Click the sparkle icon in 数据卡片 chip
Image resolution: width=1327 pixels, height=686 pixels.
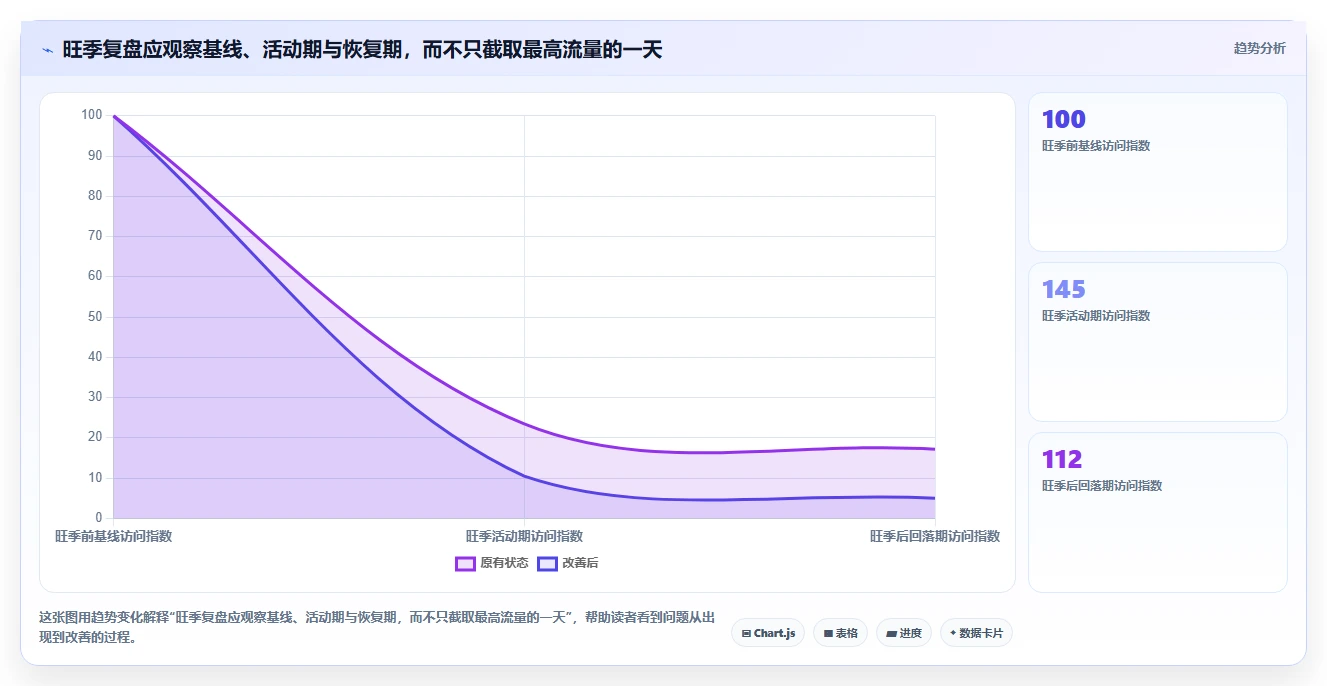(953, 633)
